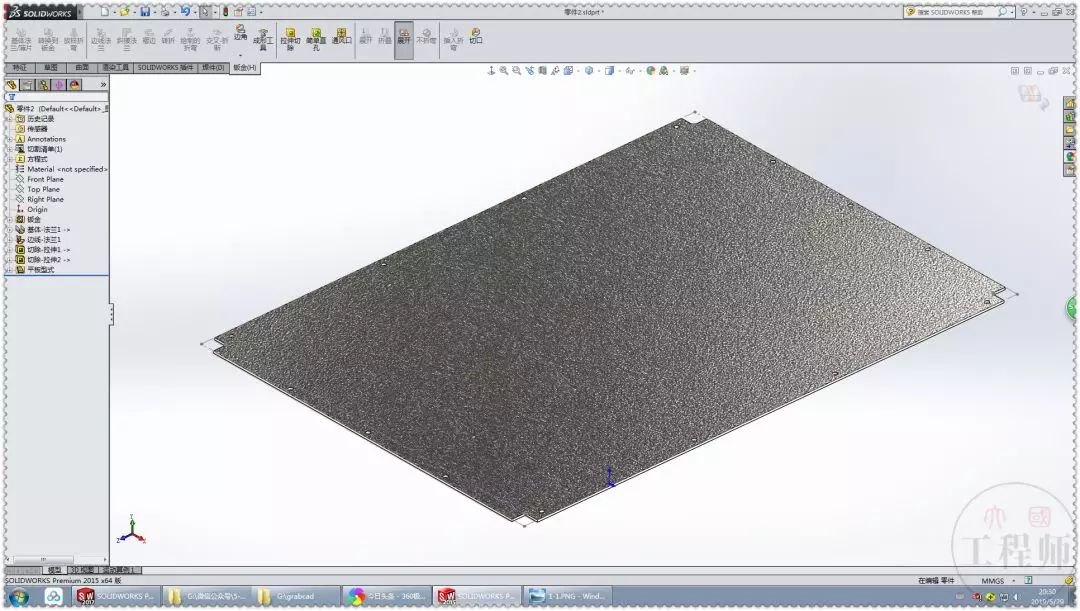Switch to G:\grabcad folder in taskbar
The height and width of the screenshot is (611, 1080).
[x=297, y=596]
